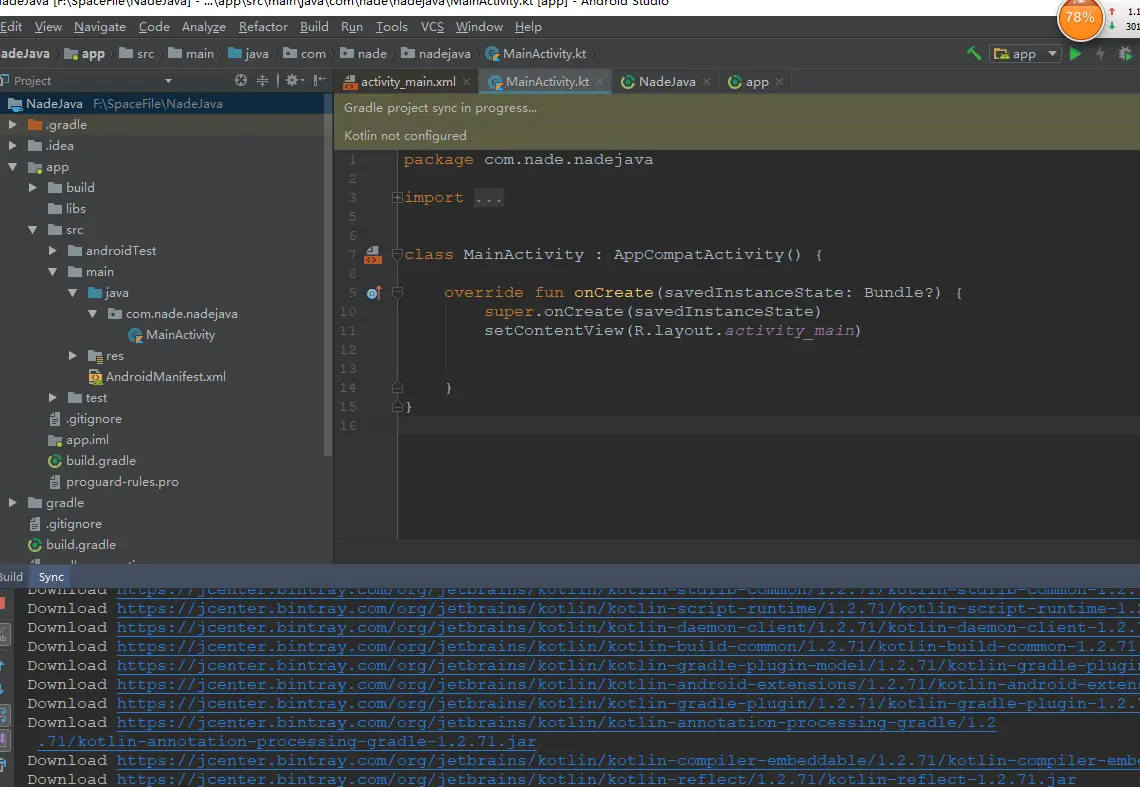Select MainActivity in the project tree

tap(172, 335)
